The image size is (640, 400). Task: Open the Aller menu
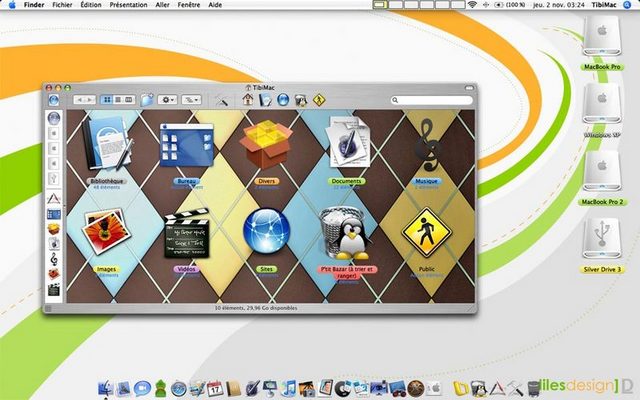click(162, 5)
